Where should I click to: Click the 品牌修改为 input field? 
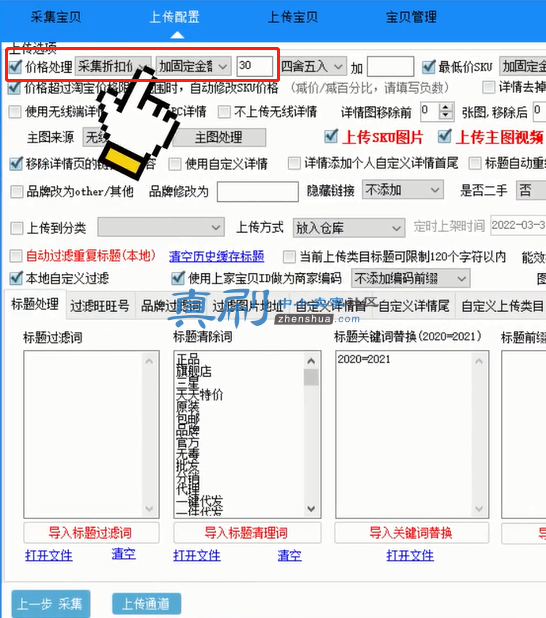258,192
